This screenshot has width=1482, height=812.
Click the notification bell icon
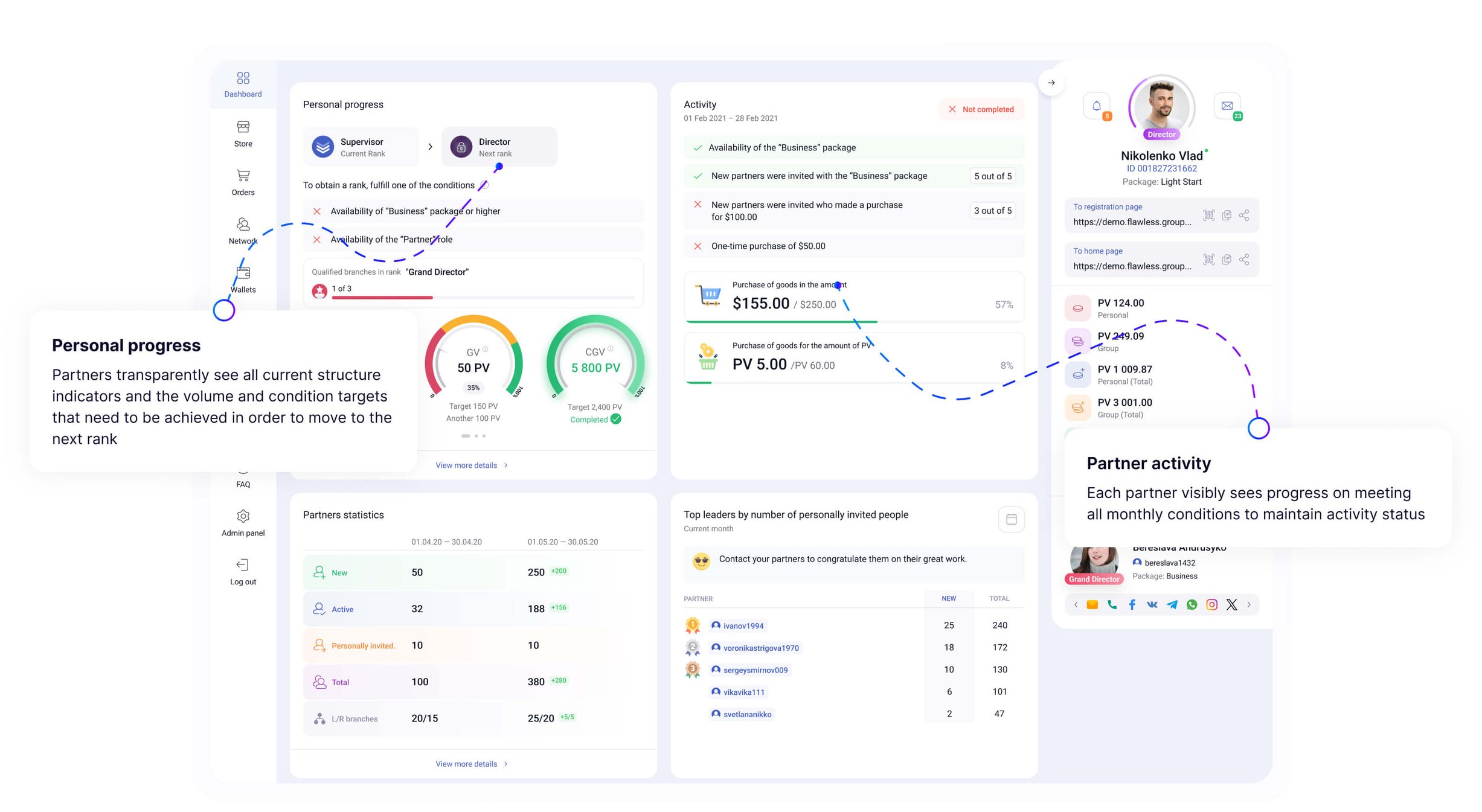1096,106
